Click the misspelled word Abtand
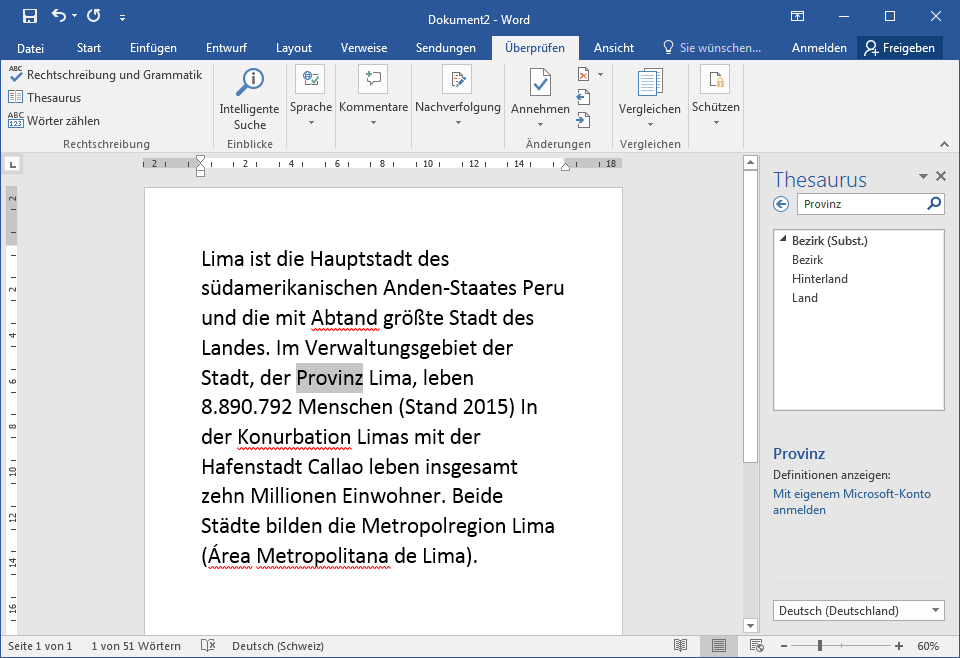The image size is (960, 658). tap(344, 318)
